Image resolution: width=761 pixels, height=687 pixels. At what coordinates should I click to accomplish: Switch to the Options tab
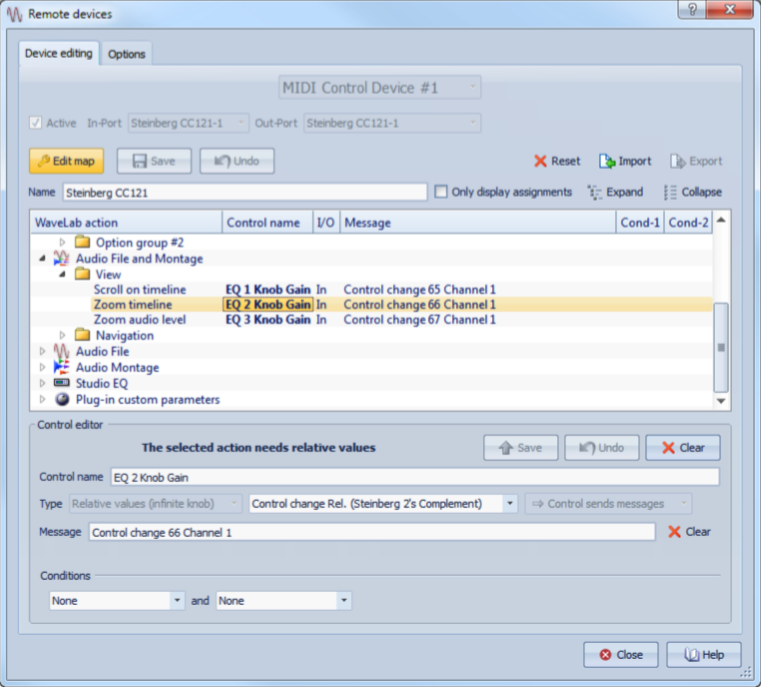[127, 54]
